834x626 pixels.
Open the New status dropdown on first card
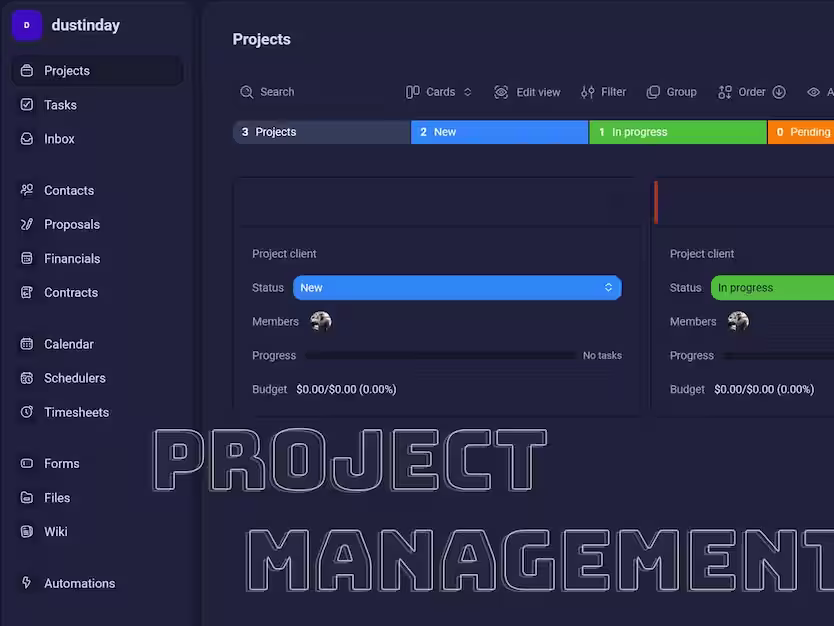[x=457, y=288]
